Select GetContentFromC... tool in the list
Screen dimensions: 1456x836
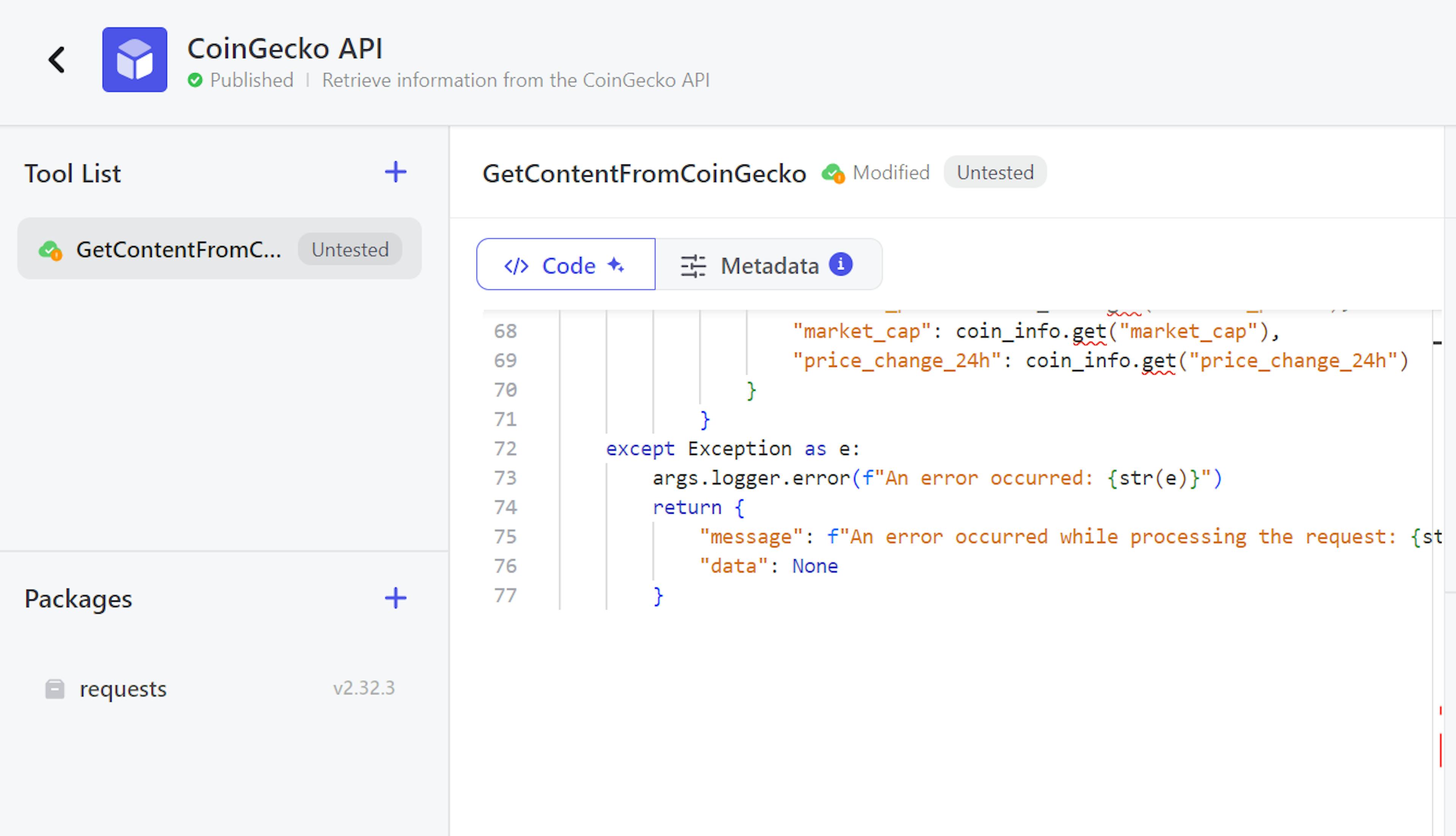[x=219, y=249]
